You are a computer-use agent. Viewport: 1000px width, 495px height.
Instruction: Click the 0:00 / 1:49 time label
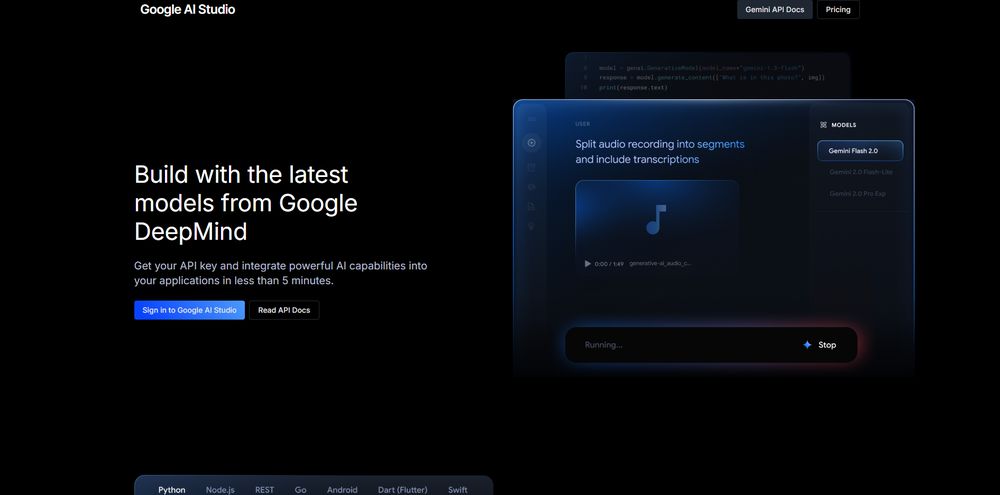tap(609, 263)
